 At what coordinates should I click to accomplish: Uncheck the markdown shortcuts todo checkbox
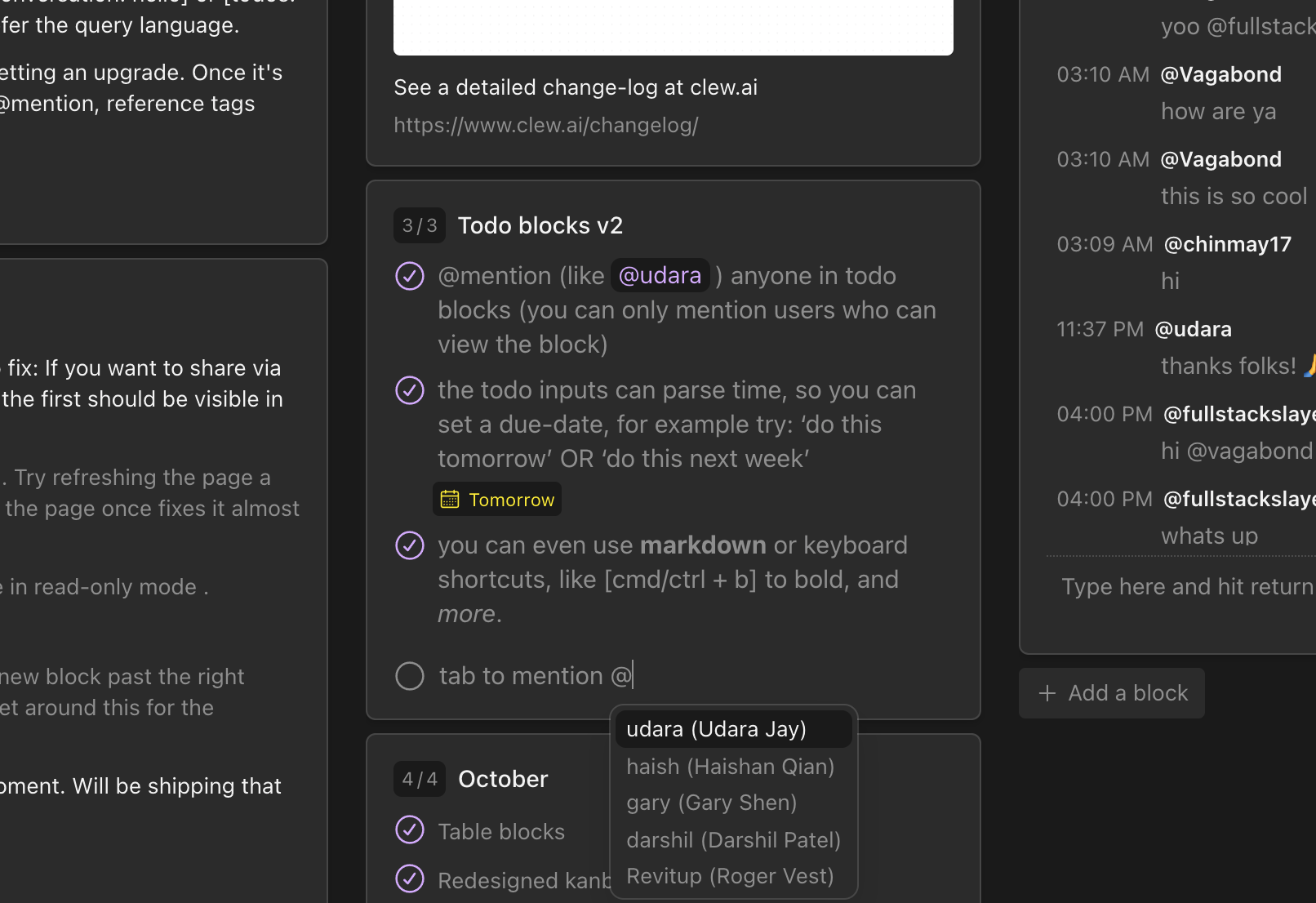(x=410, y=545)
